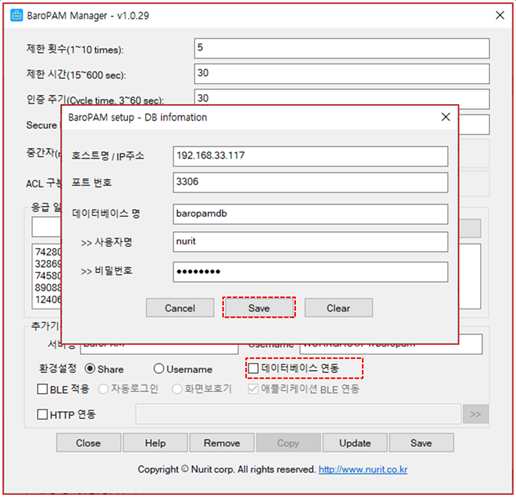The image size is (516, 498).
Task: Click the 포트 번호 label
Action: click(x=92, y=182)
